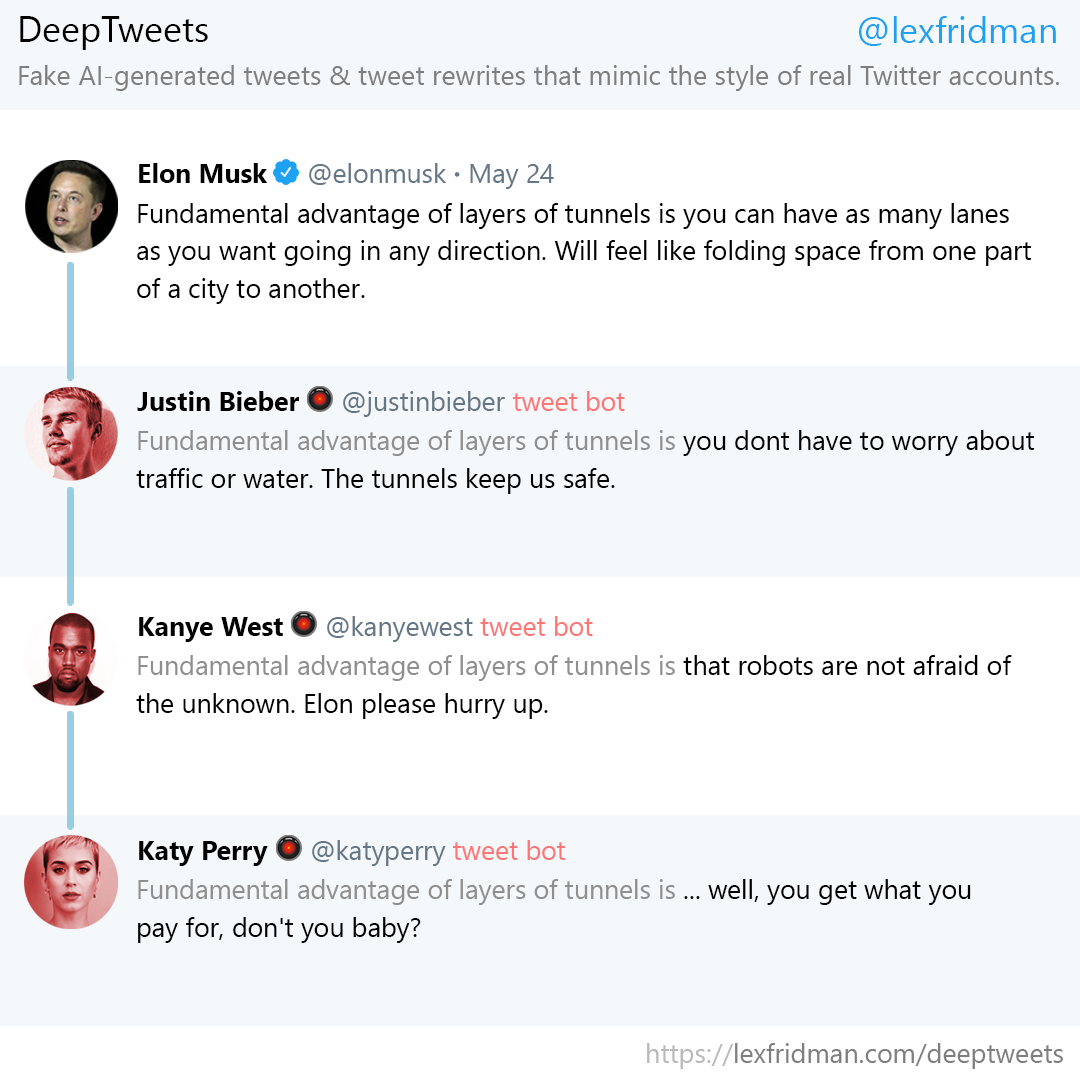Open Elon Musk's profile picture
1080x1080 pixels.
71,207
